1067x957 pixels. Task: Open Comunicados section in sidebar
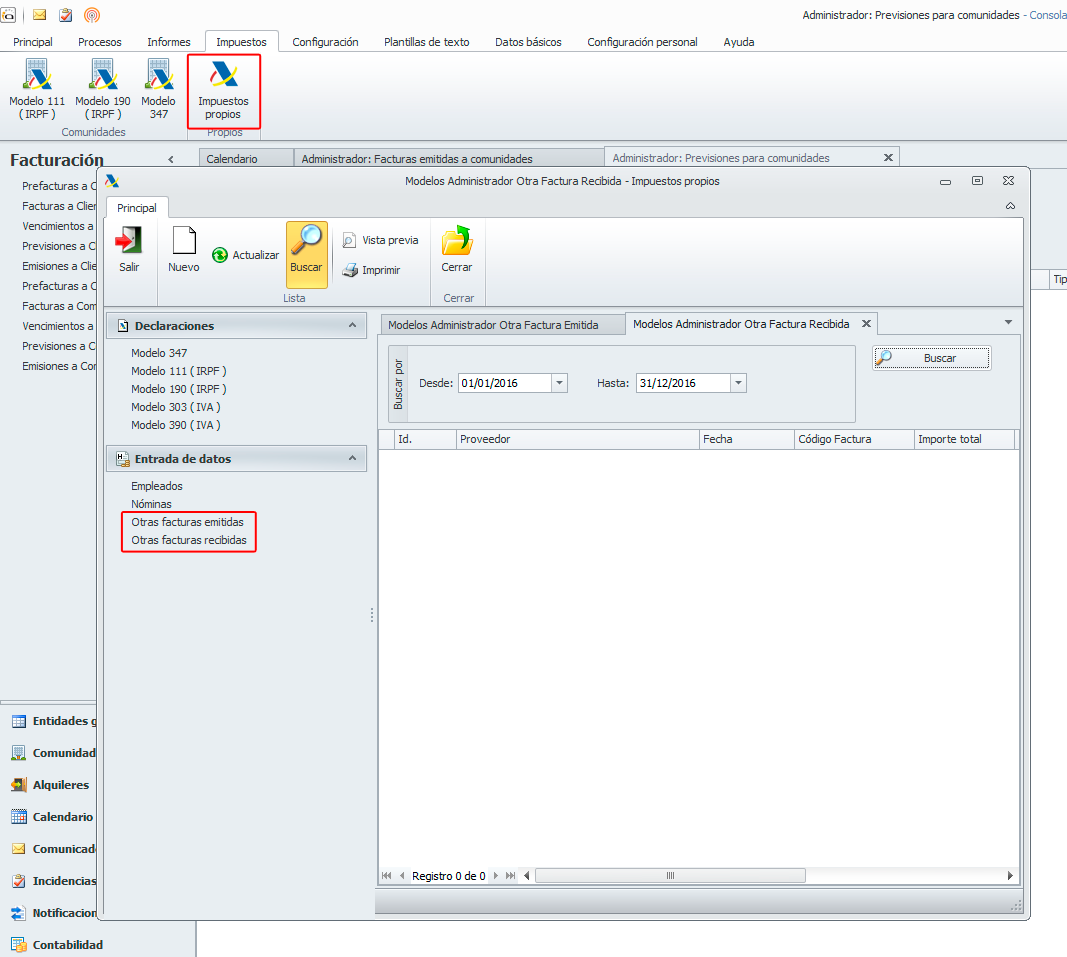coord(54,849)
